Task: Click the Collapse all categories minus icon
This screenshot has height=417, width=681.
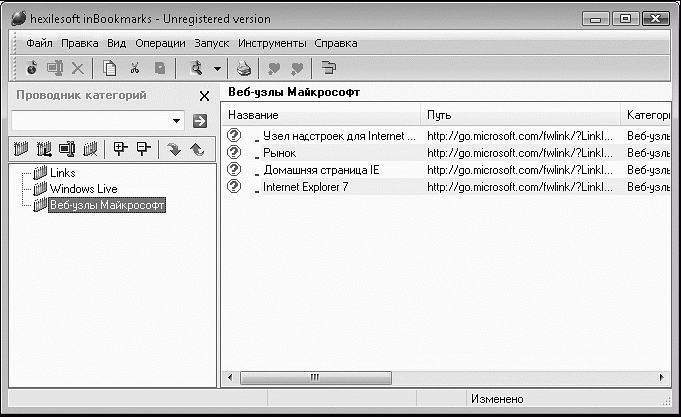Action: point(144,149)
